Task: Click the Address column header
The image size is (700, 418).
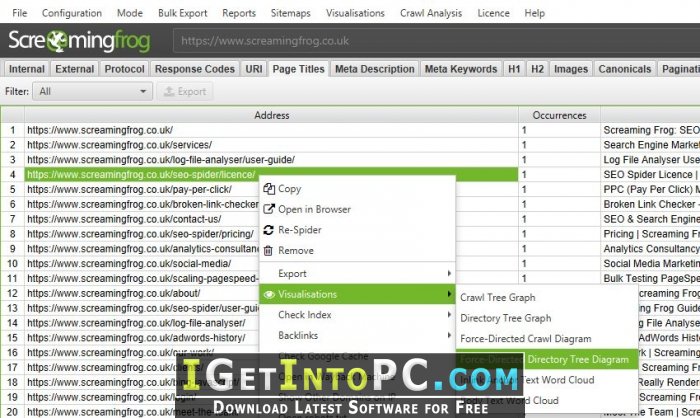Action: click(271, 115)
